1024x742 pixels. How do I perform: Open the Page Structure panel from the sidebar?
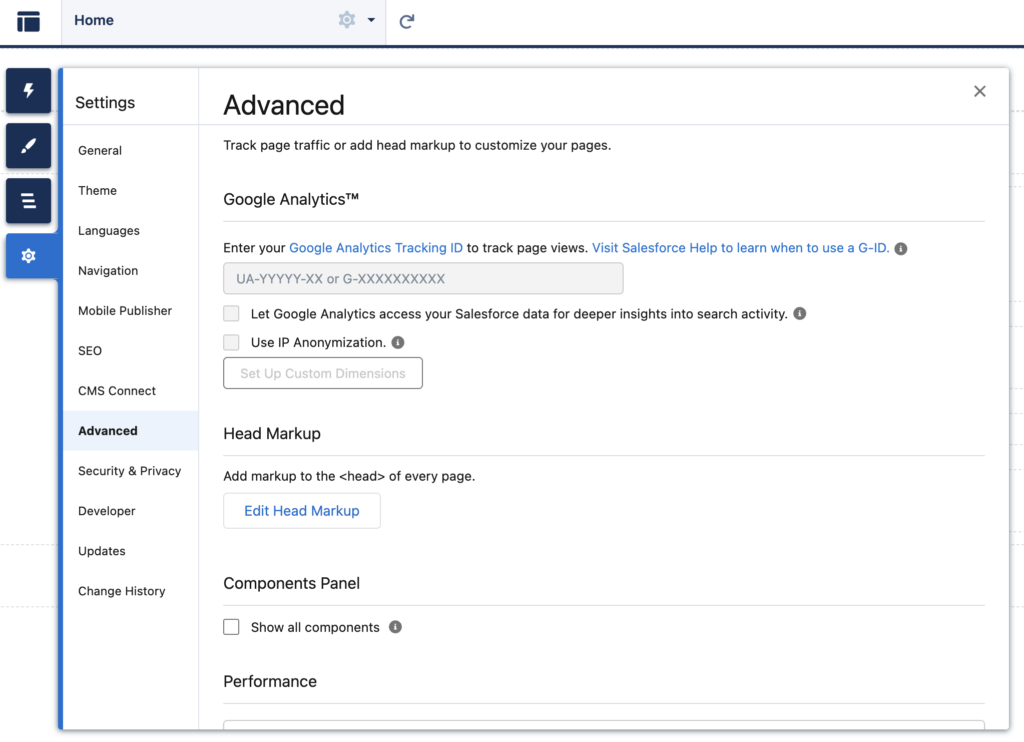(28, 201)
